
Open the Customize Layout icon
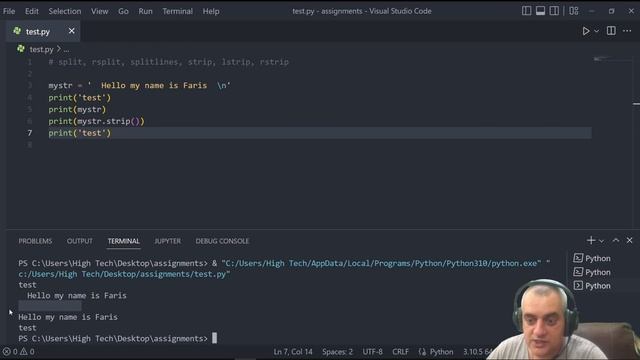coord(574,11)
